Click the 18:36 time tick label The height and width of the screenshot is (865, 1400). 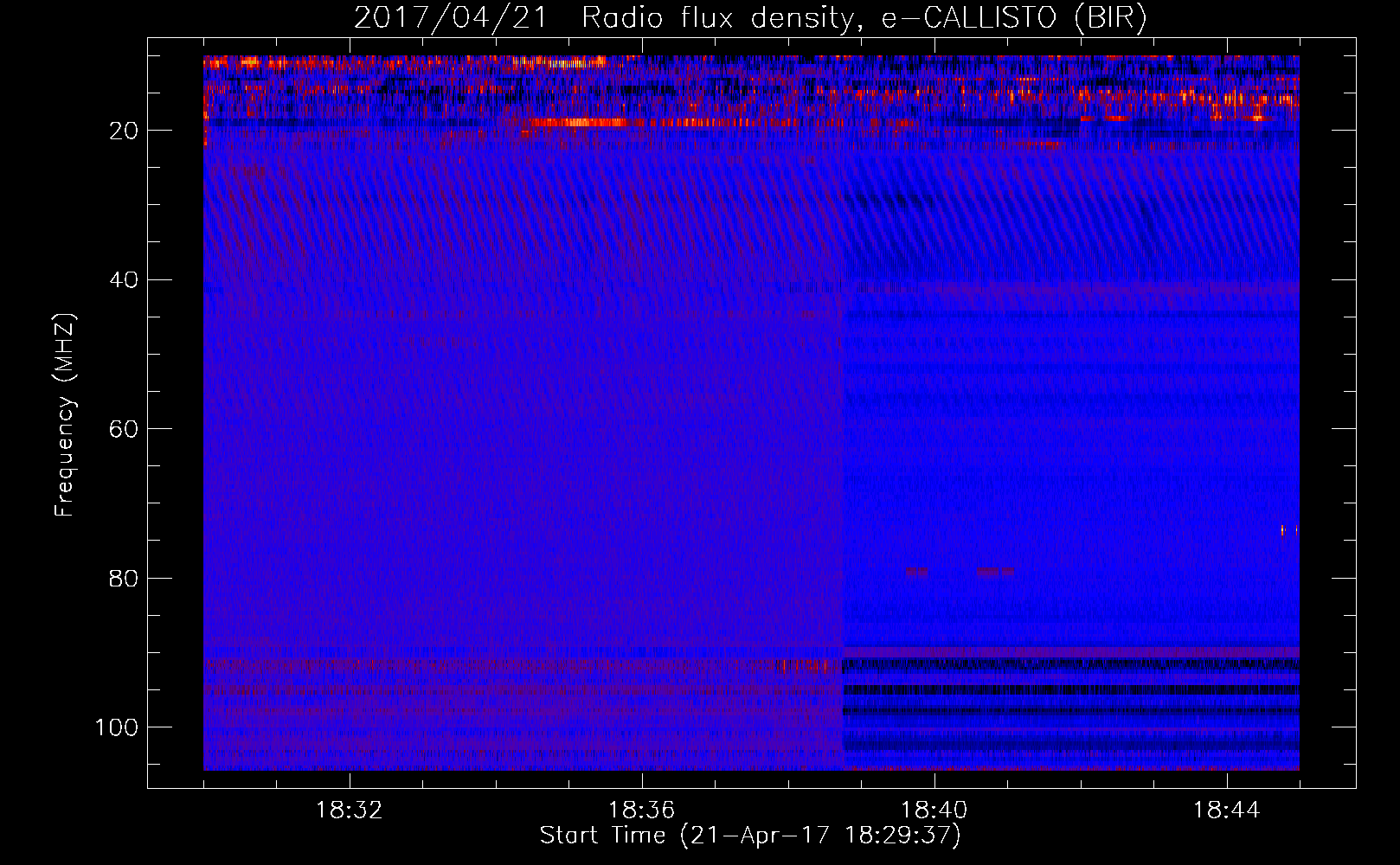(642, 811)
